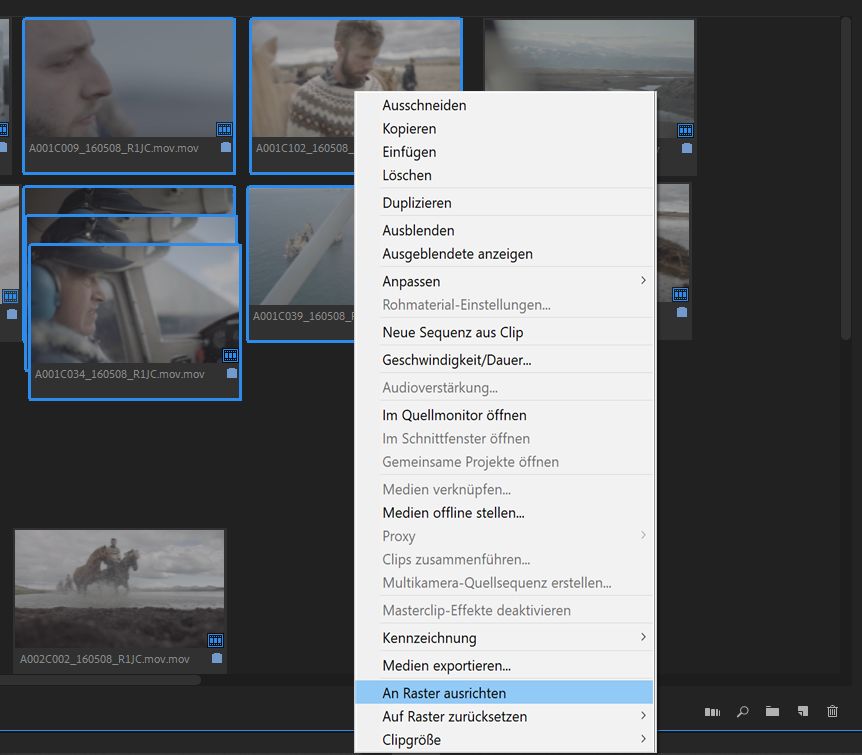Screen dimensions: 862x755
Task: Choose Duplizieren from context menu
Action: click(x=416, y=203)
